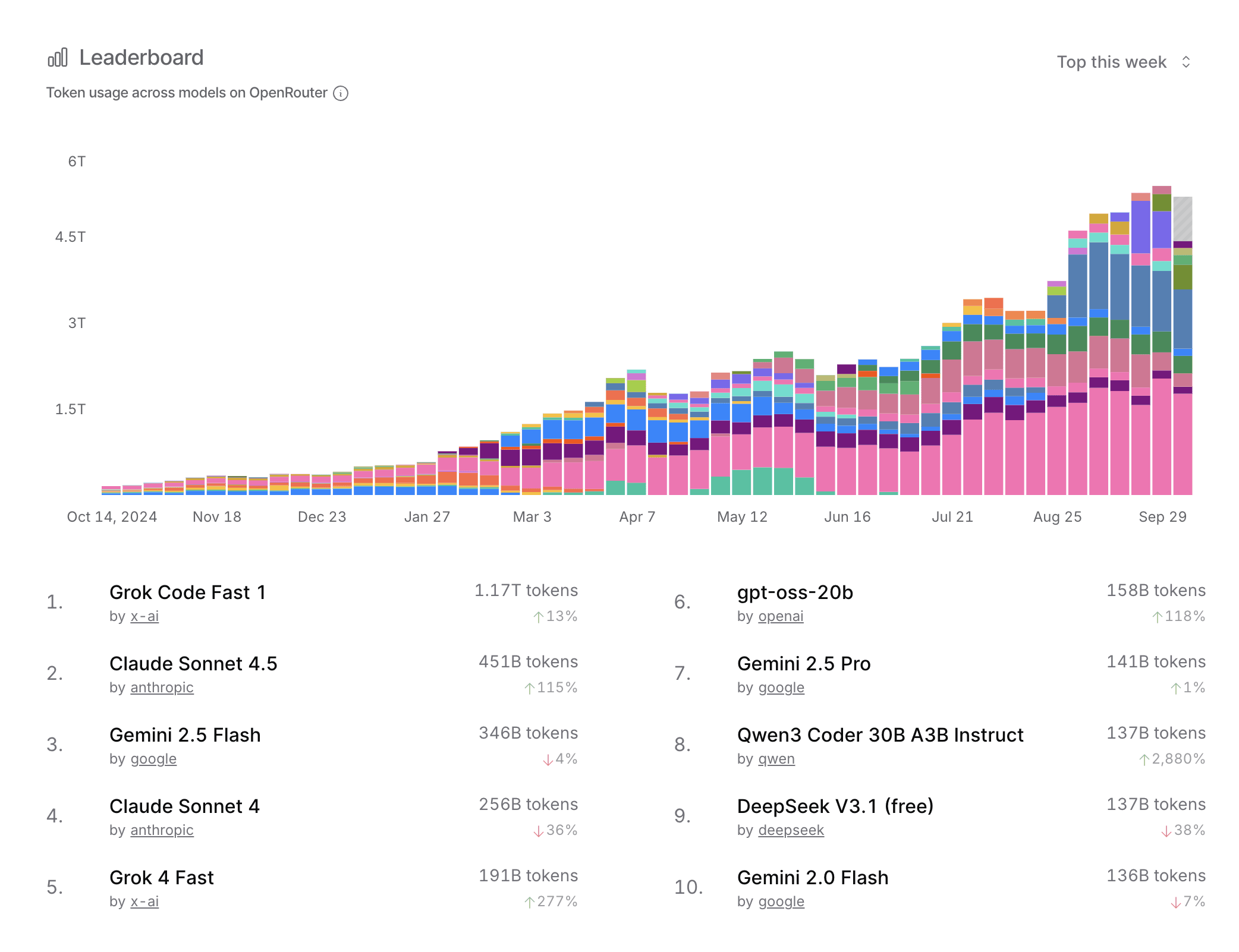Open the Qwen3 Coder 30B A3B Instruct entry
The height and width of the screenshot is (952, 1239).
tap(880, 735)
